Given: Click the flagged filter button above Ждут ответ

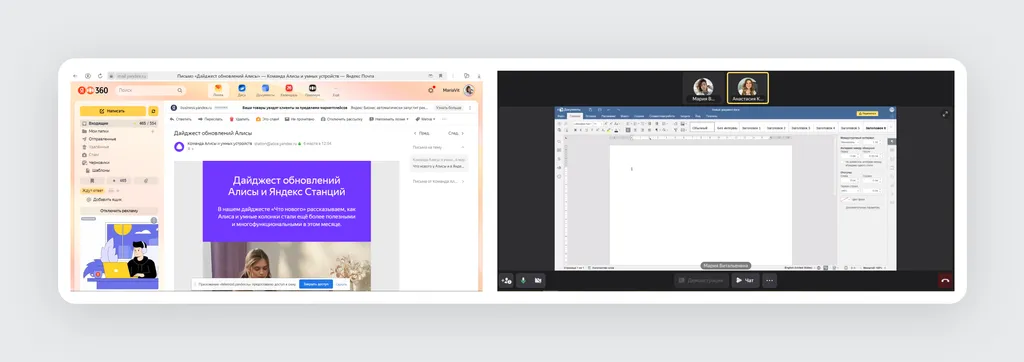Looking at the screenshot, I should tap(93, 180).
